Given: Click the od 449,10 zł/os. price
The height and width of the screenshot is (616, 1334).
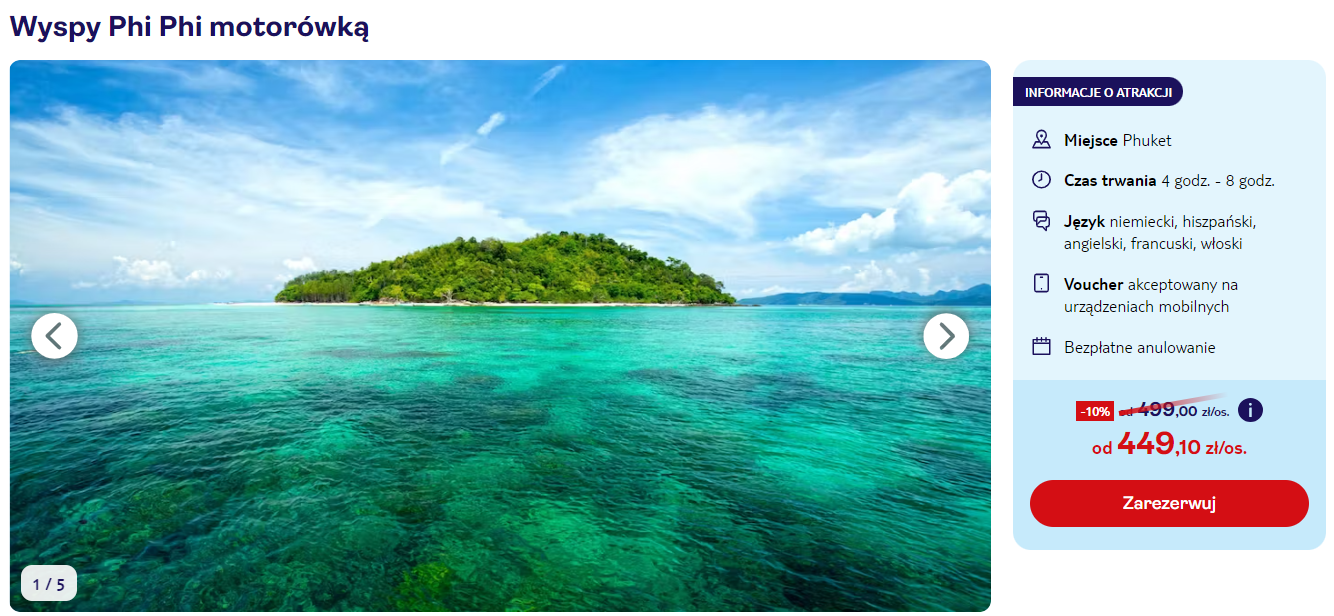Looking at the screenshot, I should (x=1169, y=445).
